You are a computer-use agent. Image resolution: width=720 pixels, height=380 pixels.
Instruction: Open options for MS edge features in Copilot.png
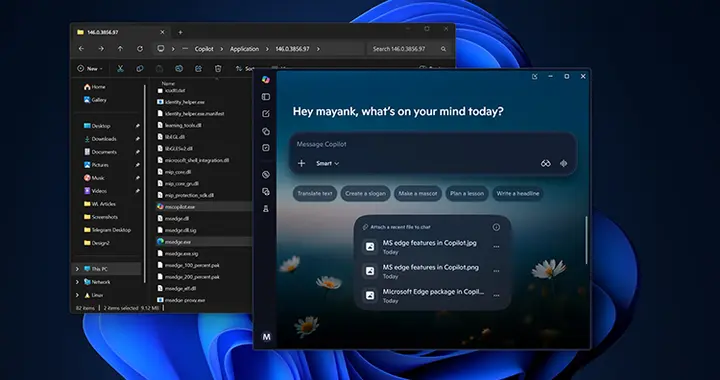496,271
